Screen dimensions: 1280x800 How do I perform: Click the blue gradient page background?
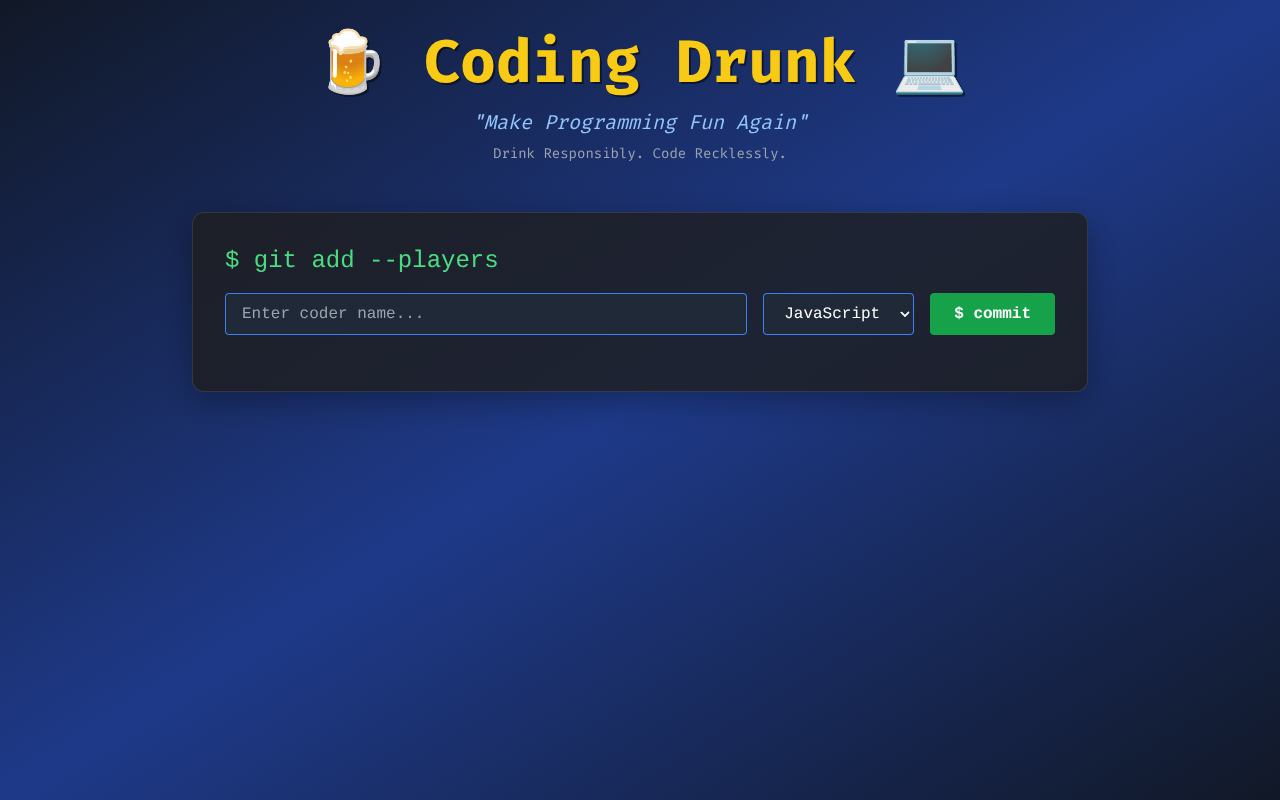(640, 600)
